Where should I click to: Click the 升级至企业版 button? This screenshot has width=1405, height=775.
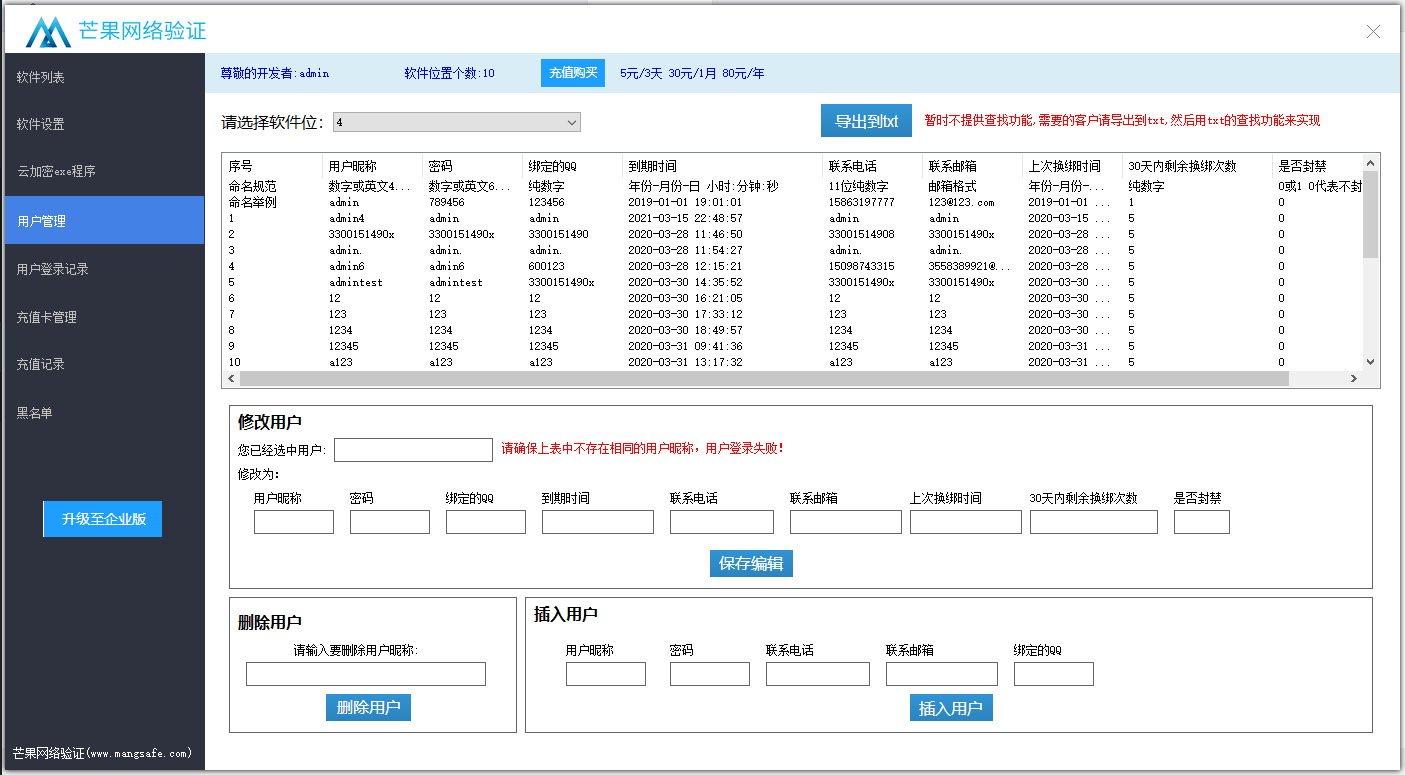point(103,519)
